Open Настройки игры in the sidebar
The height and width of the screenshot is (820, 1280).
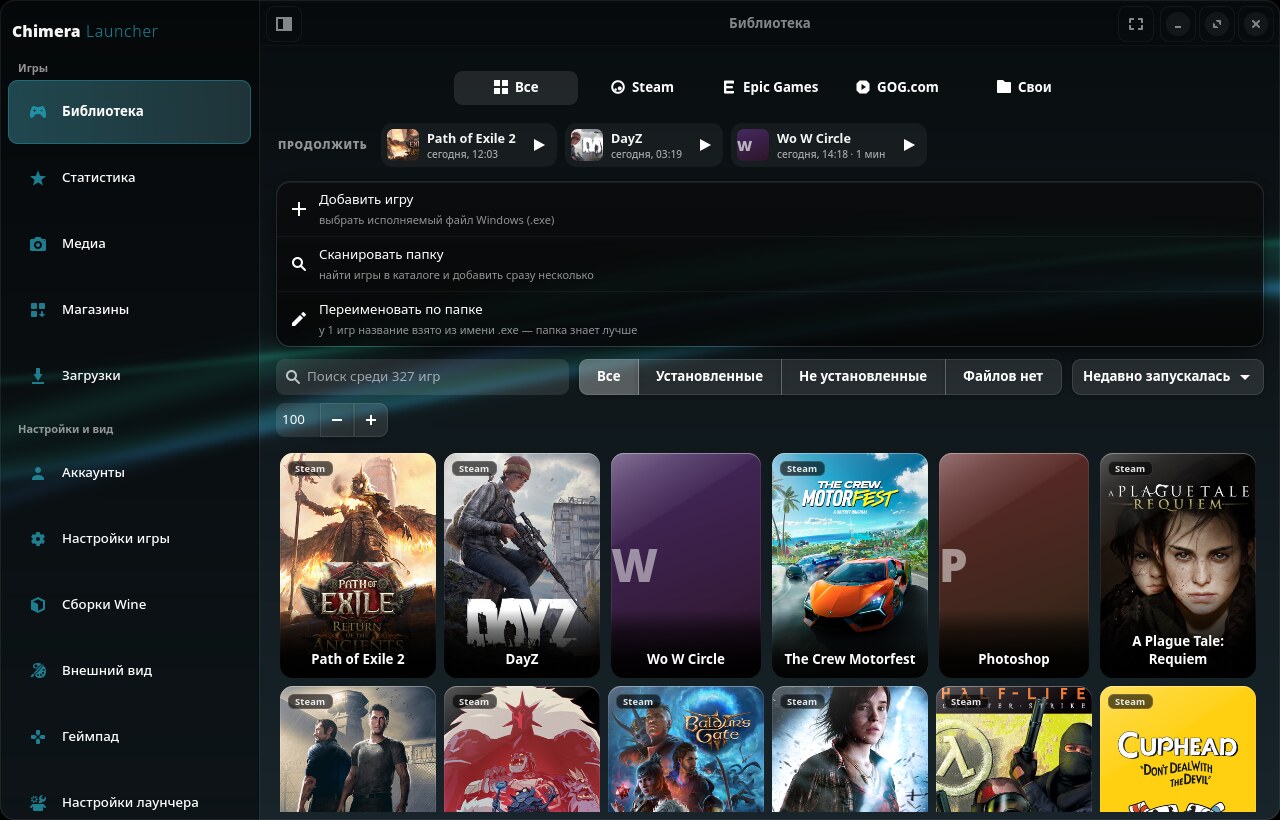129,539
